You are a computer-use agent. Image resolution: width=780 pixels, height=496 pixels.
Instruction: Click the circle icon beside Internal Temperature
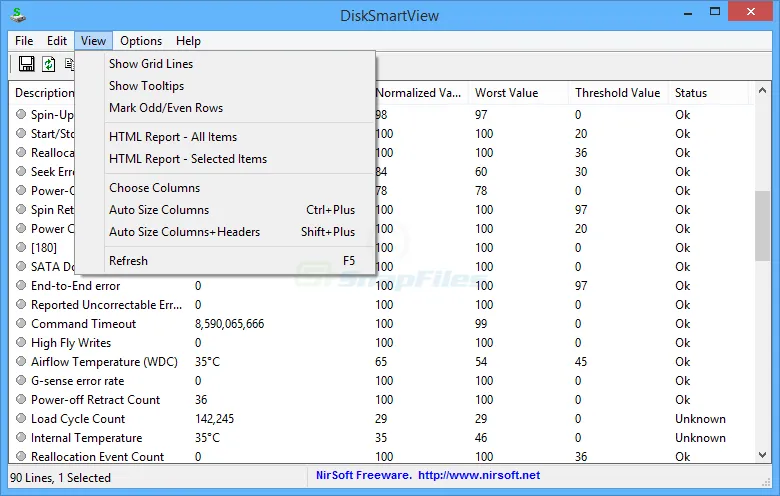point(21,437)
